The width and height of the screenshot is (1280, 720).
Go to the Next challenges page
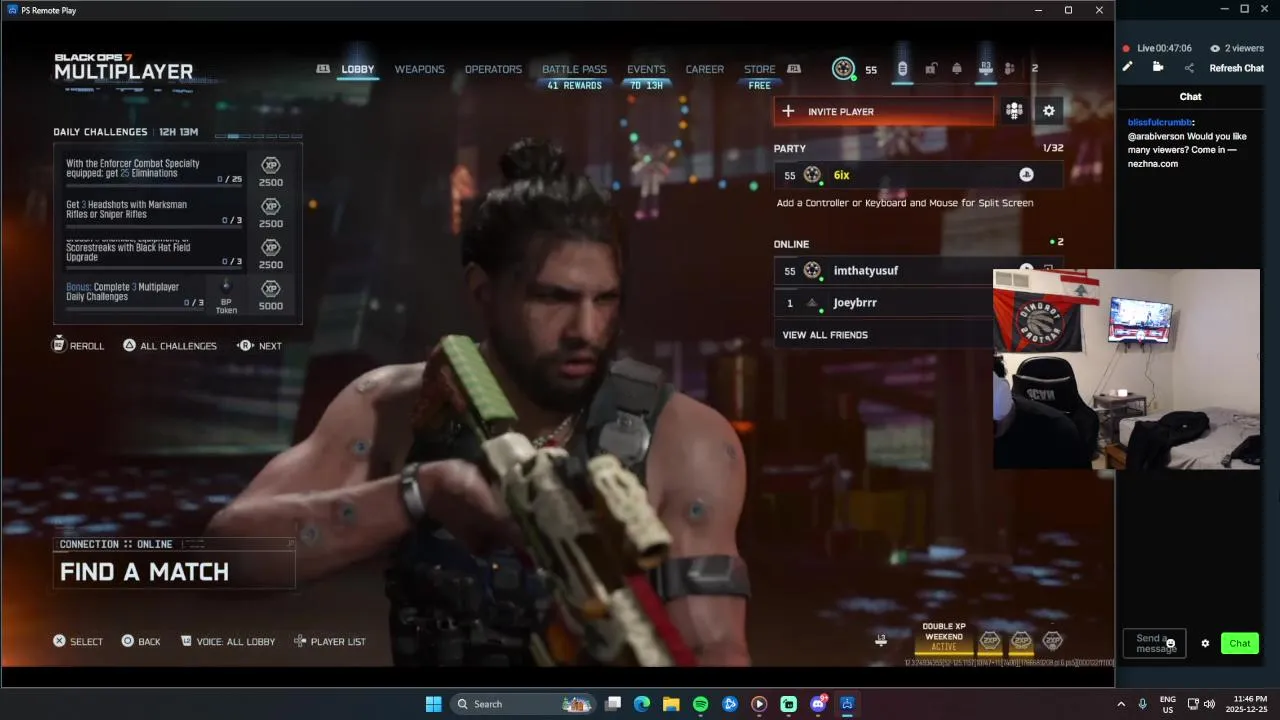click(260, 345)
